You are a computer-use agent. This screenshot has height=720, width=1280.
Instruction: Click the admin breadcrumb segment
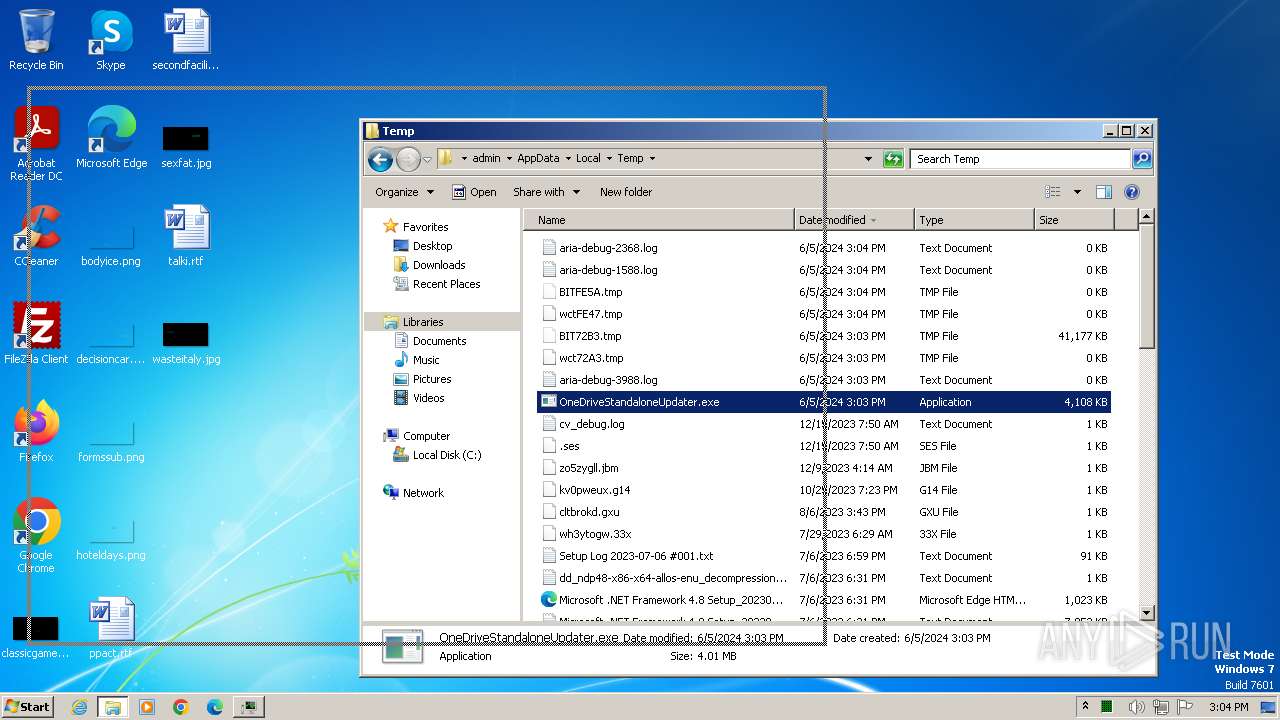[486, 158]
